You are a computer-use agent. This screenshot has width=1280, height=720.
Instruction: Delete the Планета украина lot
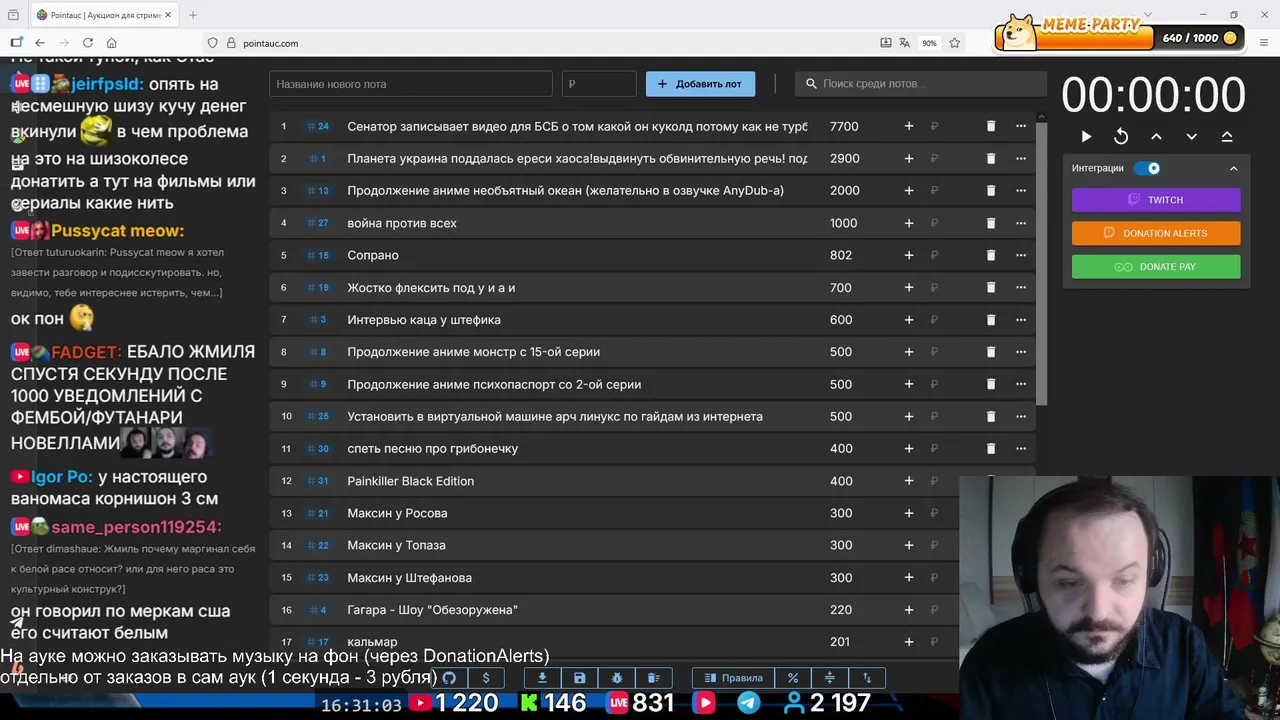[991, 158]
